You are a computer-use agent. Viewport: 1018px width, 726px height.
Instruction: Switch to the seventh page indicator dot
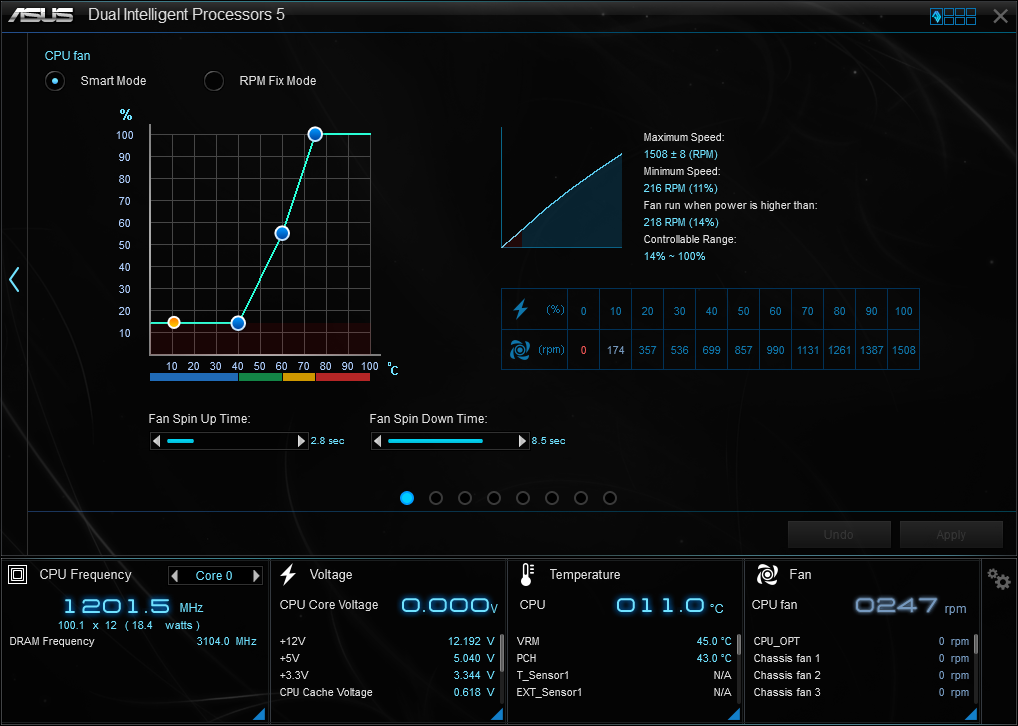tap(581, 498)
